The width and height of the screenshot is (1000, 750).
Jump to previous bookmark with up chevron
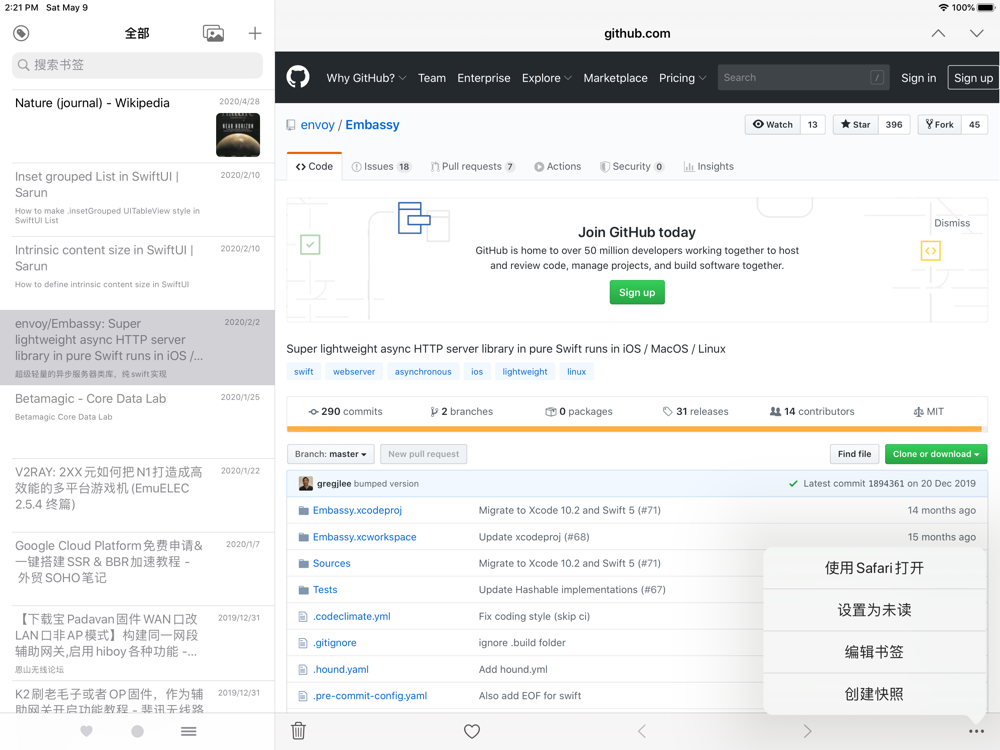click(938, 33)
